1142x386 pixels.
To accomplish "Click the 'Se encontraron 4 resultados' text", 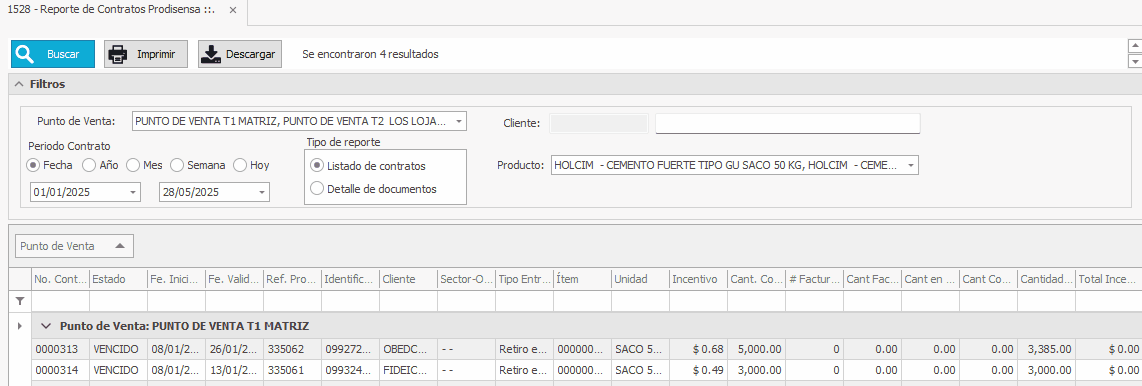I will pyautogui.click(x=370, y=54).
